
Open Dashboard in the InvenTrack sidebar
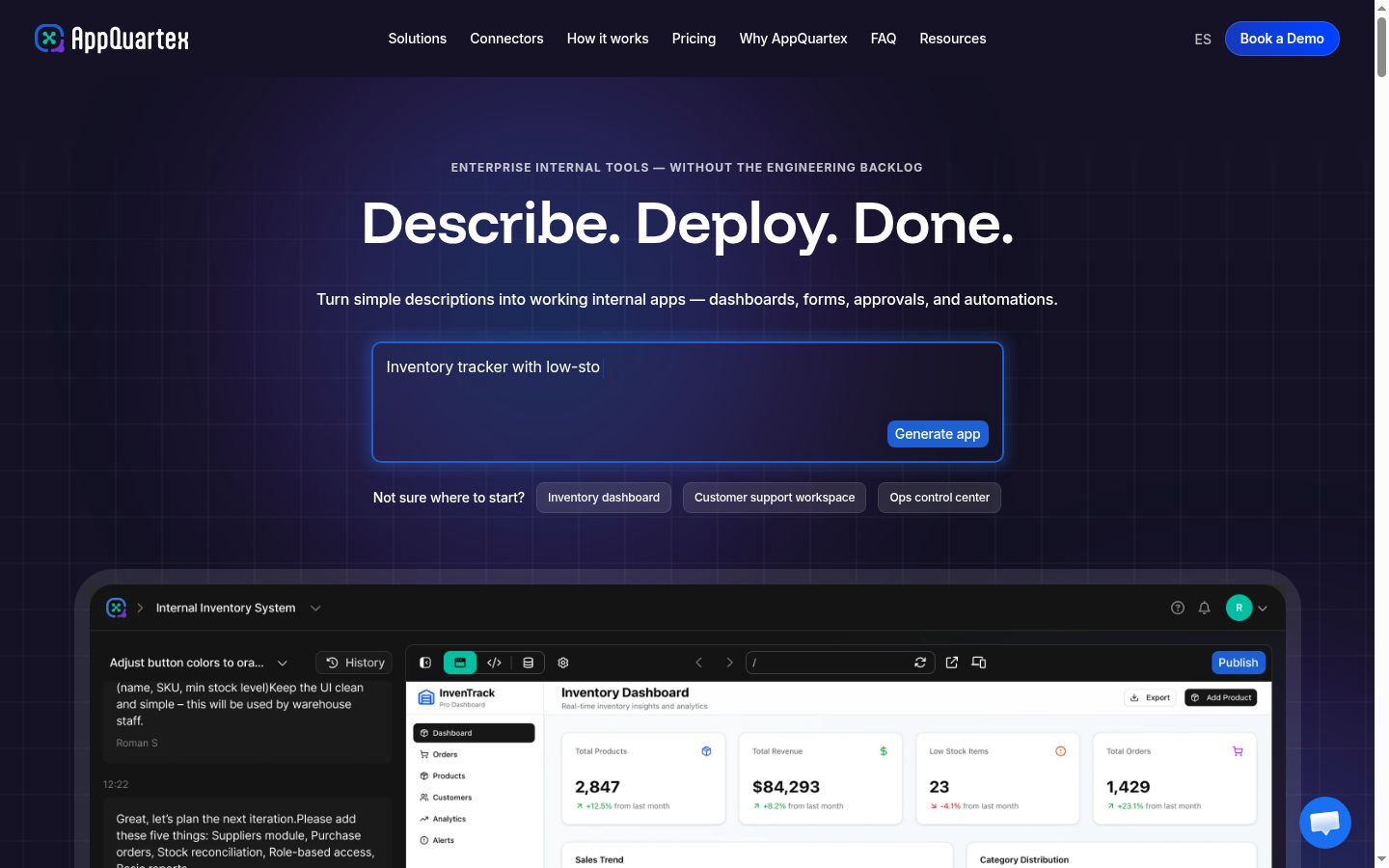tap(474, 733)
